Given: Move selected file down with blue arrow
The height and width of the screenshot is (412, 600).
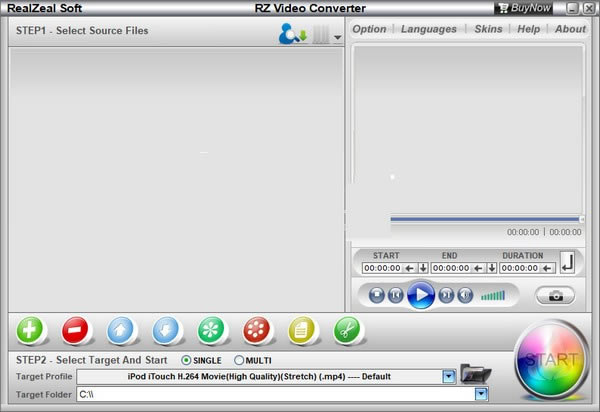Looking at the screenshot, I should (x=166, y=329).
